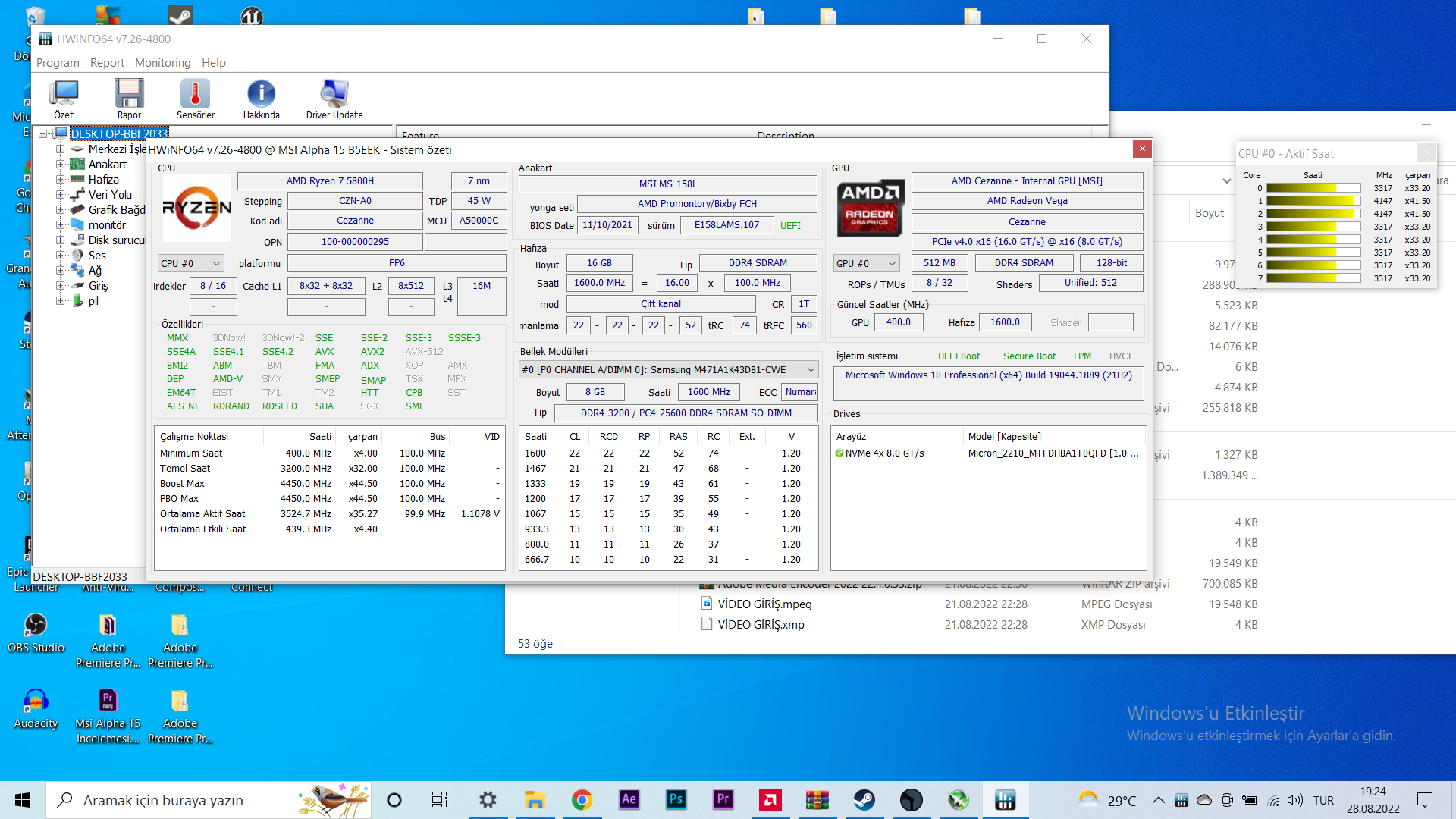Open Photoshop on taskbar
Screen dimensions: 1456x819
(676, 800)
